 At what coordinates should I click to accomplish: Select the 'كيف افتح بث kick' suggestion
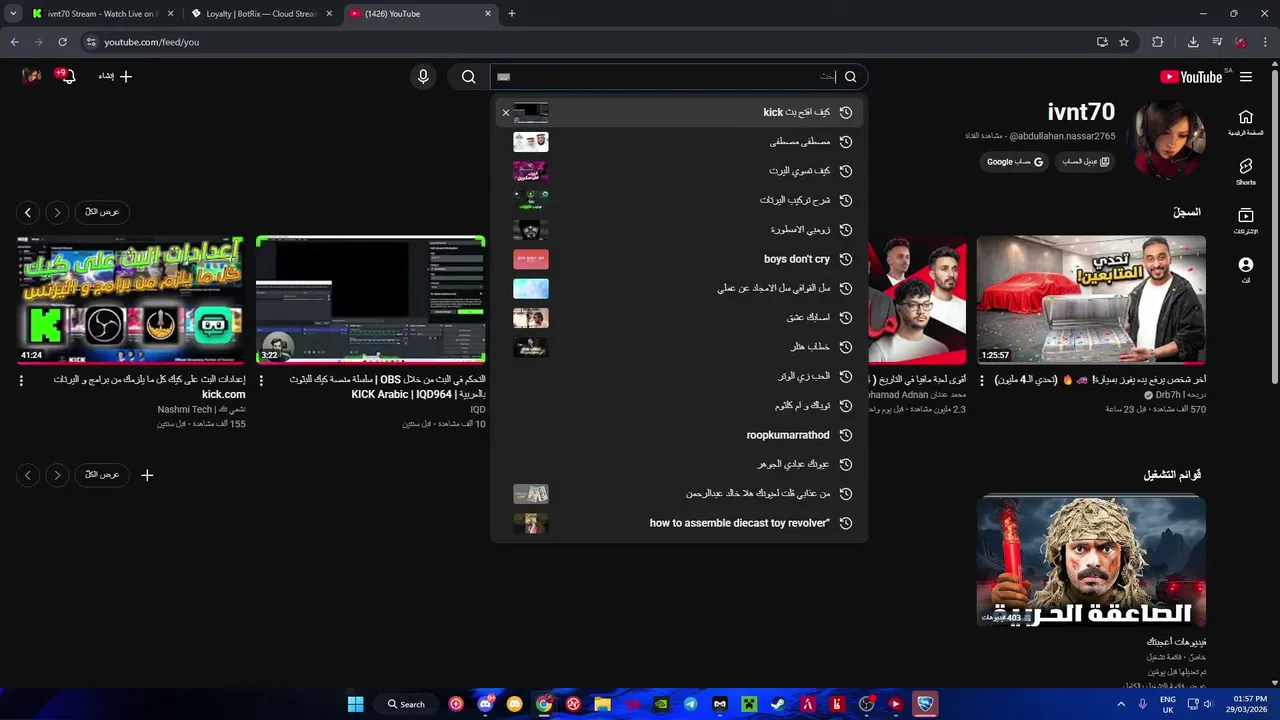pyautogui.click(x=679, y=113)
